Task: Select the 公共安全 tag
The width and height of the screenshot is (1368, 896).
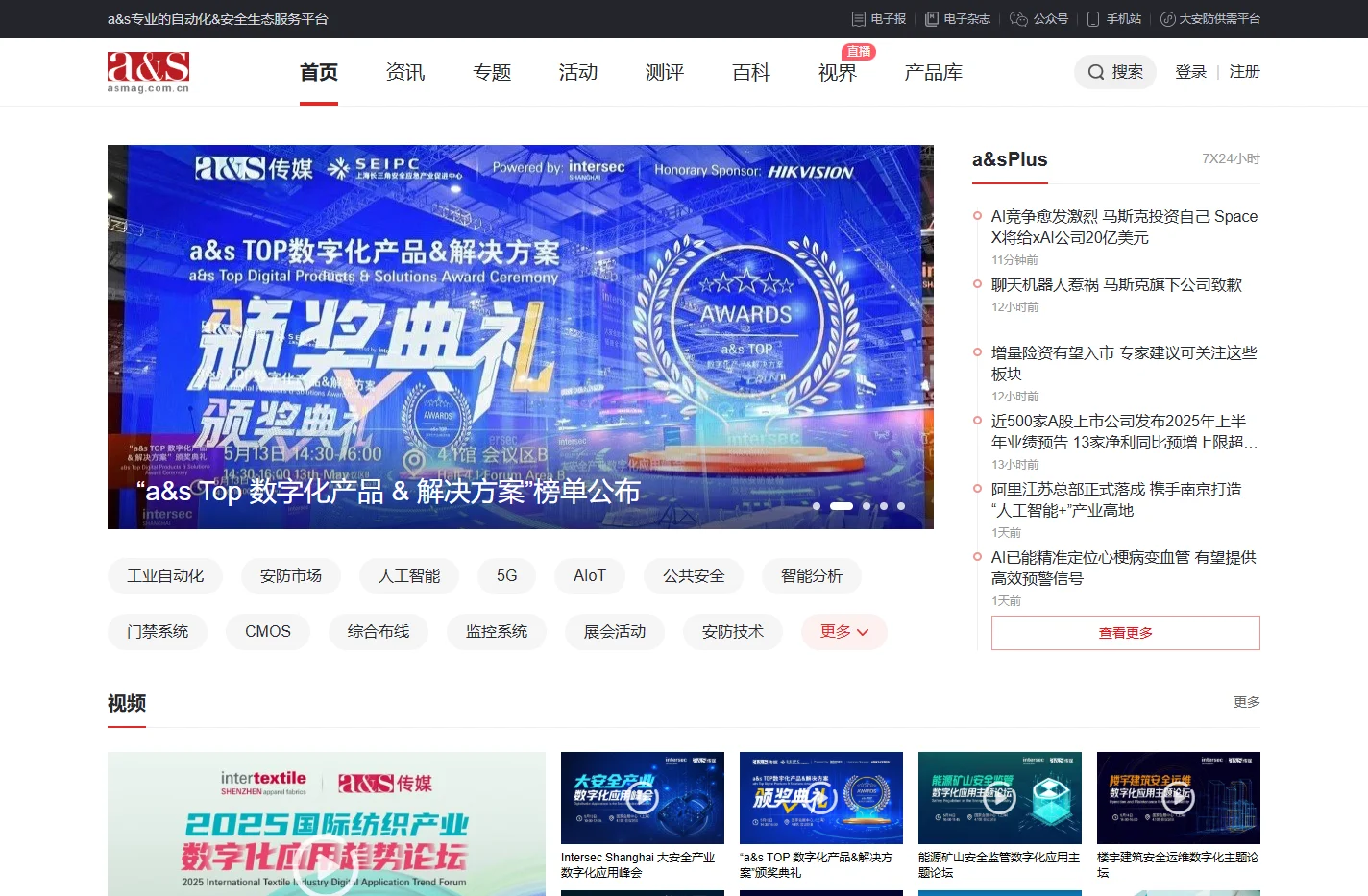Action: pyautogui.click(x=694, y=576)
